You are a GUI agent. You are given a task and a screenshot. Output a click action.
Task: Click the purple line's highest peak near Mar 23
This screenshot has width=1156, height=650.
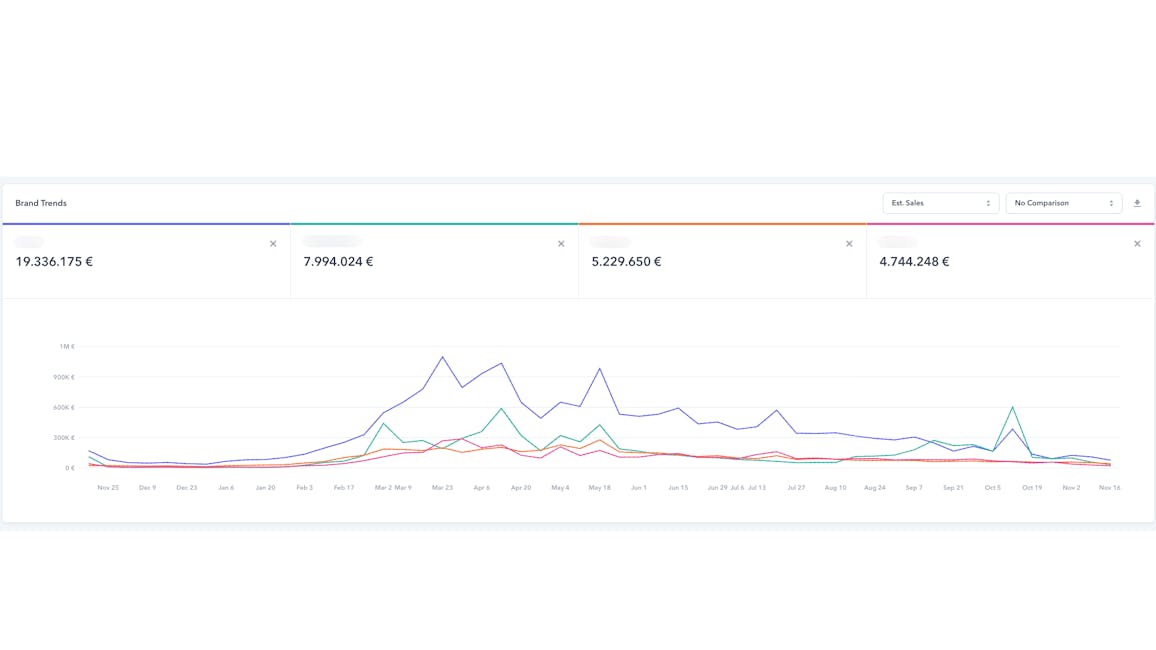click(x=442, y=357)
